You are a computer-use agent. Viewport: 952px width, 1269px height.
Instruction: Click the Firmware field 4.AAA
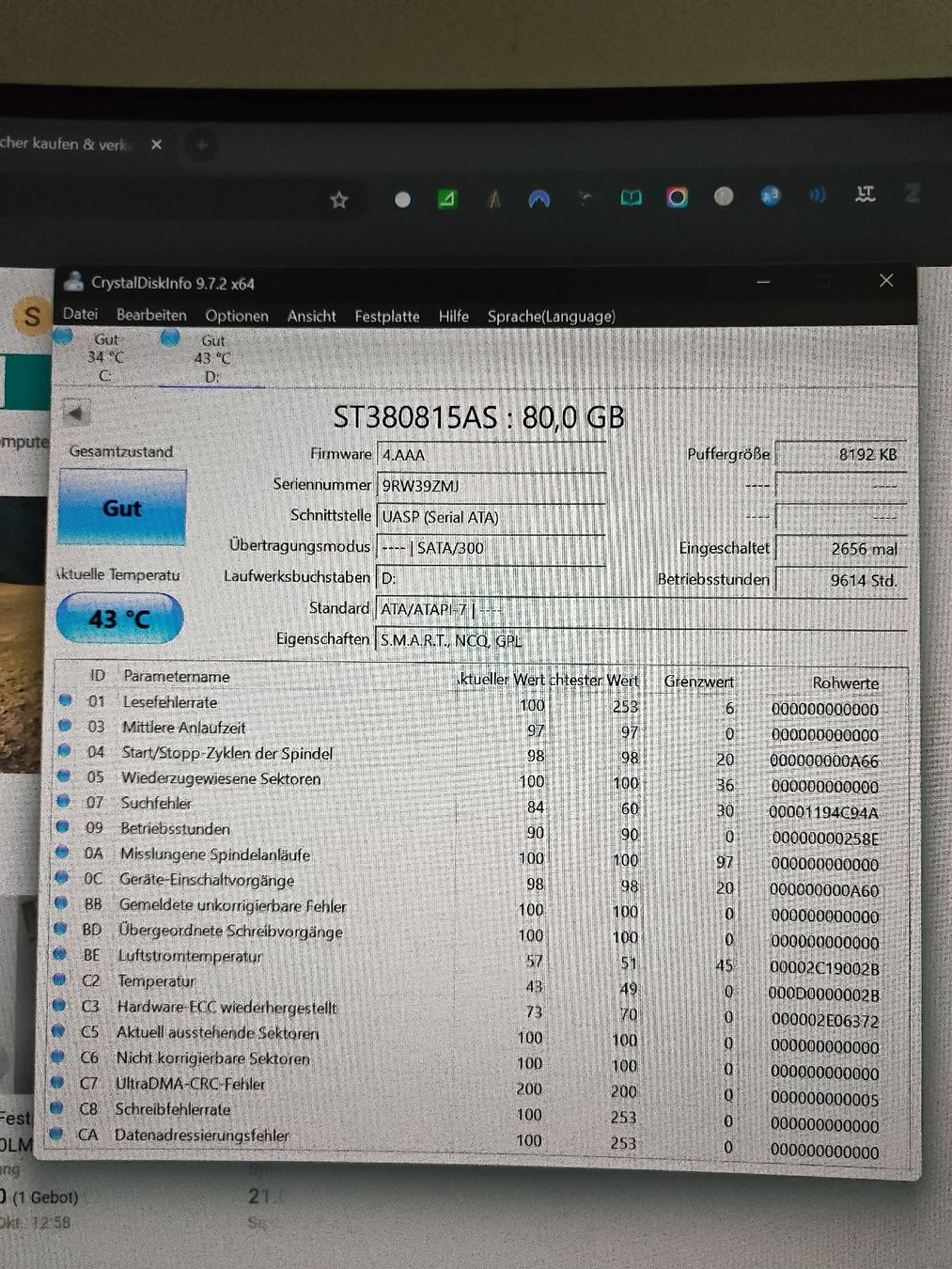pos(491,455)
